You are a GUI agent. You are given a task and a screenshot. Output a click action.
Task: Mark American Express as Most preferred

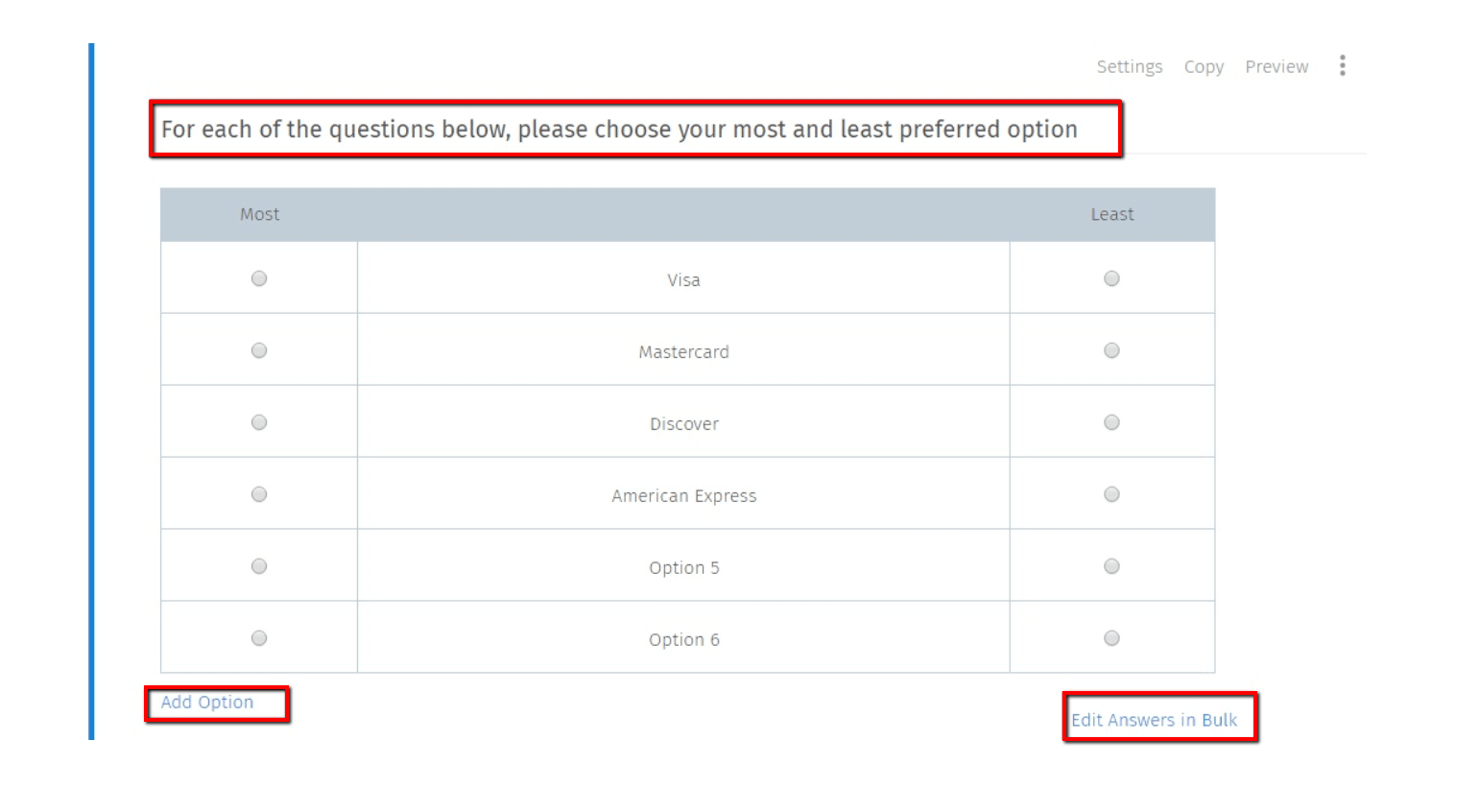point(259,494)
